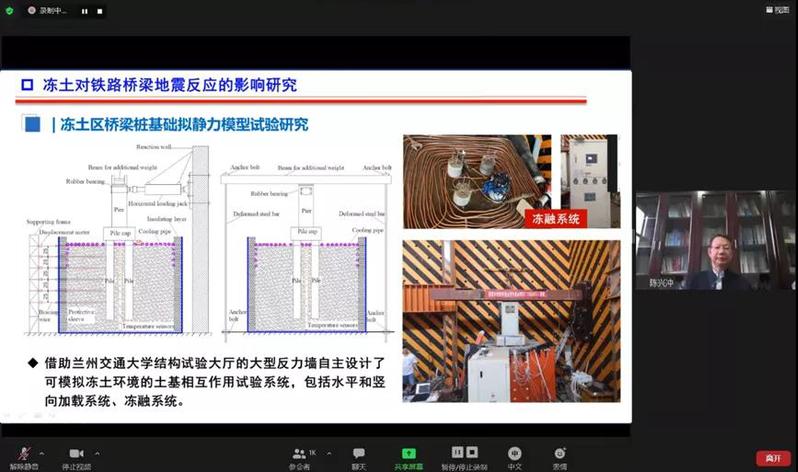Open the green encryption shield info icon
The width and height of the screenshot is (798, 472).
click(x=9, y=10)
